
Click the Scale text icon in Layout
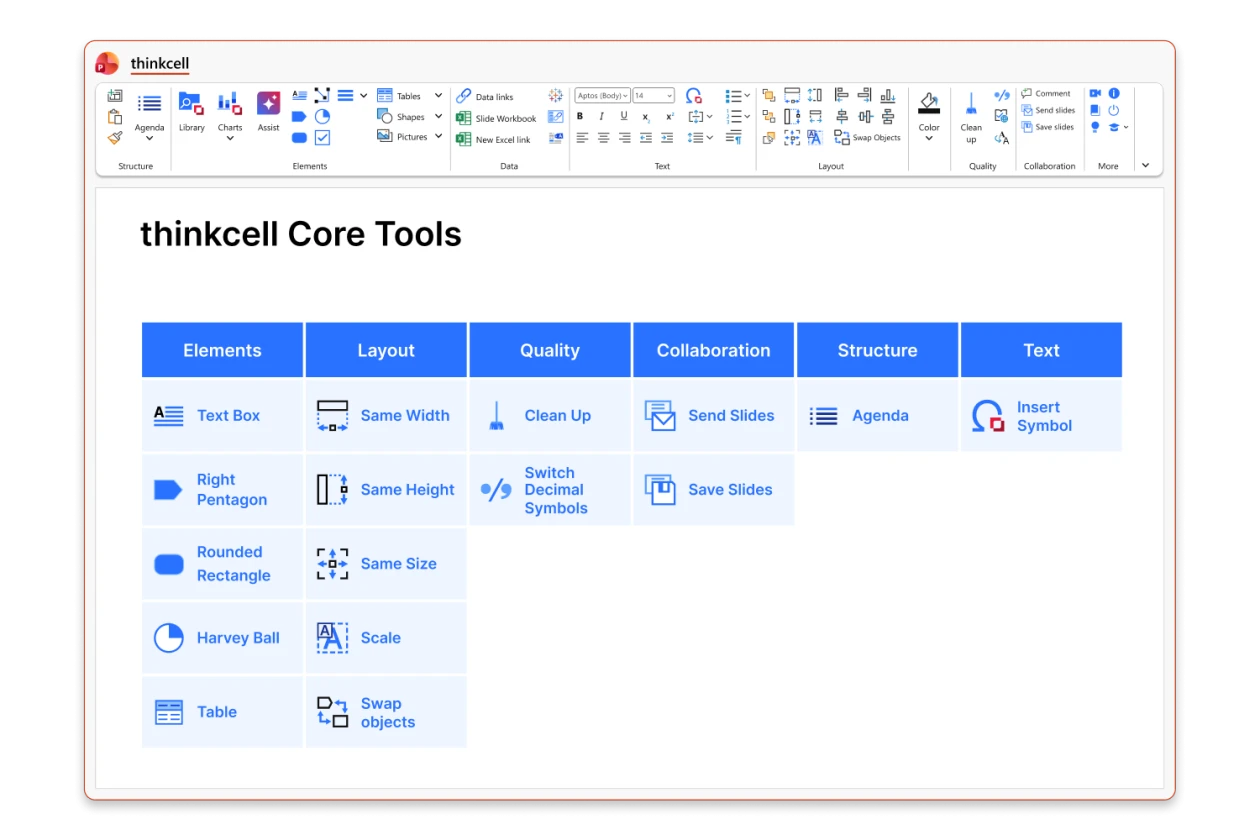(815, 138)
